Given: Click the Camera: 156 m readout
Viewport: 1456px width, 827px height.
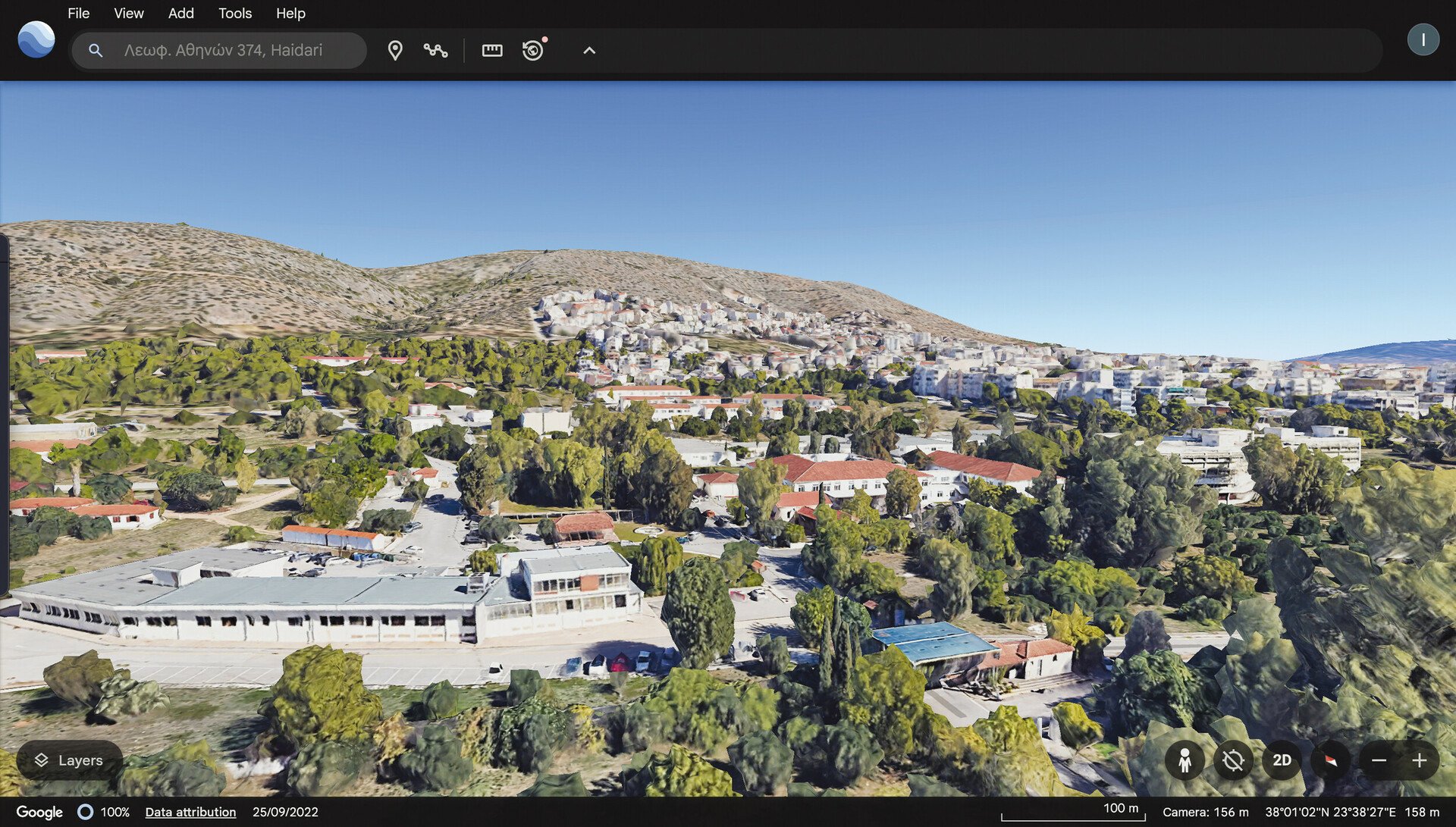Looking at the screenshot, I should pyautogui.click(x=1205, y=812).
